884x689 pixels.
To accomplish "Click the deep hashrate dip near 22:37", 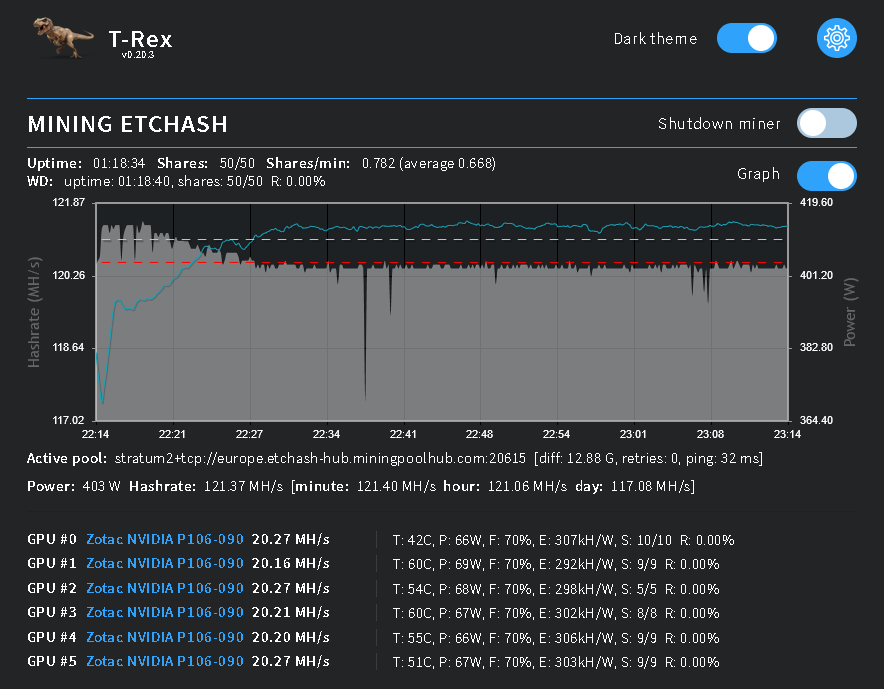I will (365, 338).
